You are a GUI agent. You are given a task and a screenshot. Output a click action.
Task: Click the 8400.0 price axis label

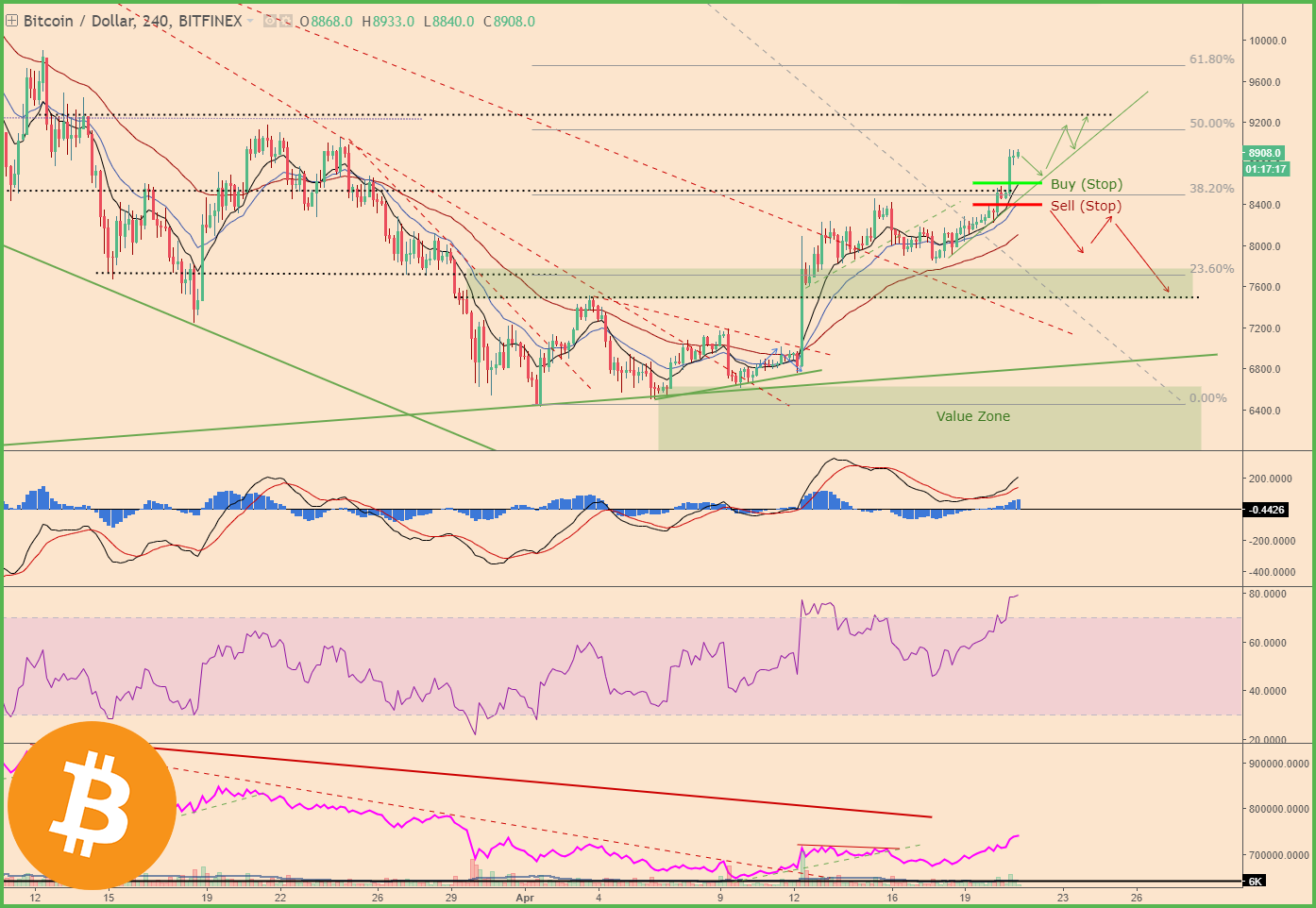point(1265,205)
